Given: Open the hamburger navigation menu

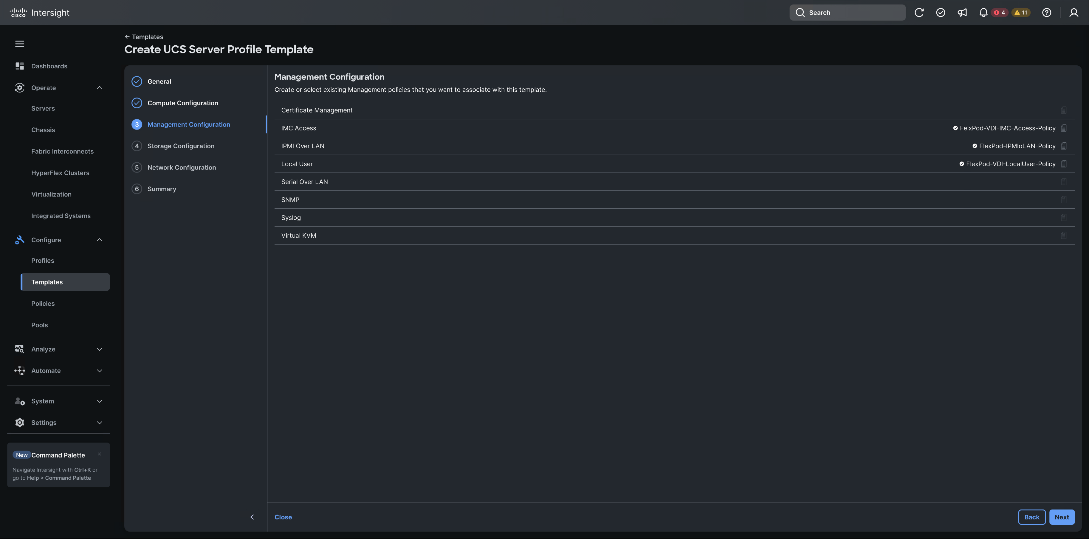Looking at the screenshot, I should pyautogui.click(x=19, y=44).
